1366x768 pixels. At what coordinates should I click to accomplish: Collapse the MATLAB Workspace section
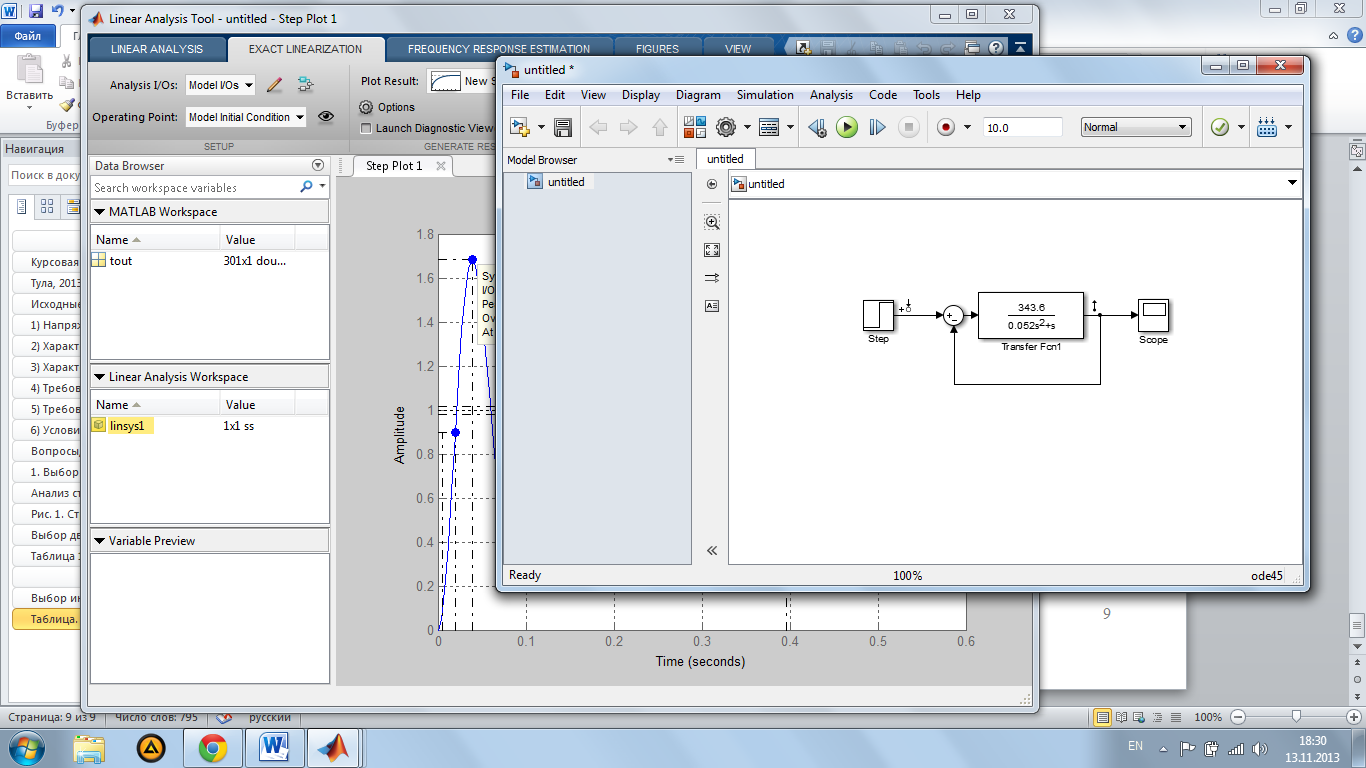point(100,212)
